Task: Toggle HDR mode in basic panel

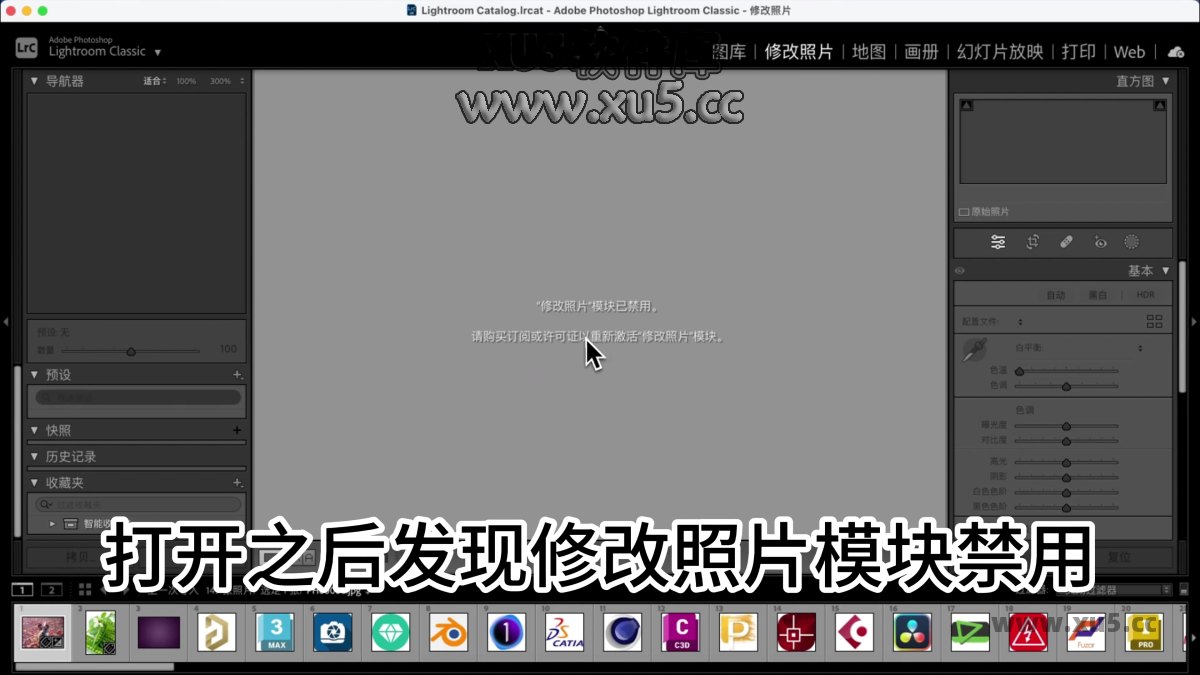Action: pyautogui.click(x=1145, y=295)
